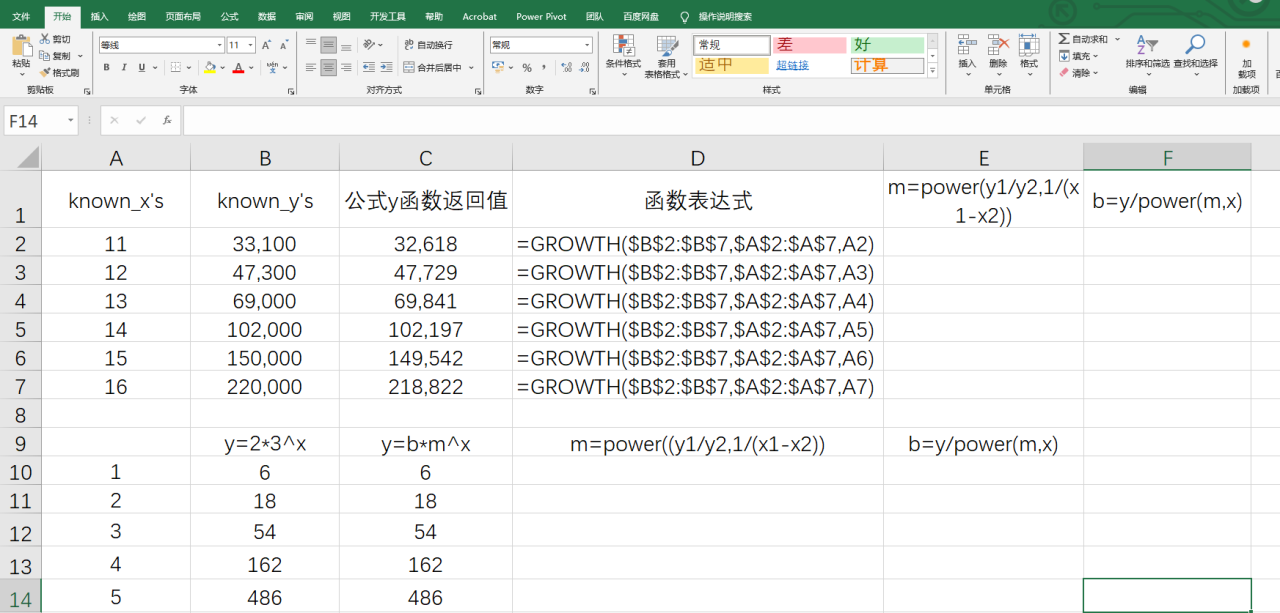Click the phonetic guide (文) icon
This screenshot has width=1280, height=613.
point(274,68)
